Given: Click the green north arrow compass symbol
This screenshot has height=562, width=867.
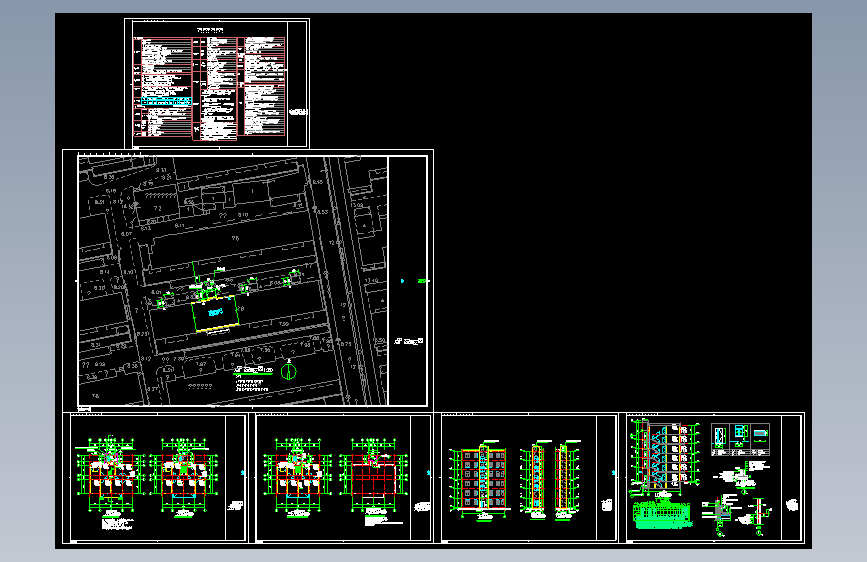Looking at the screenshot, I should (288, 371).
